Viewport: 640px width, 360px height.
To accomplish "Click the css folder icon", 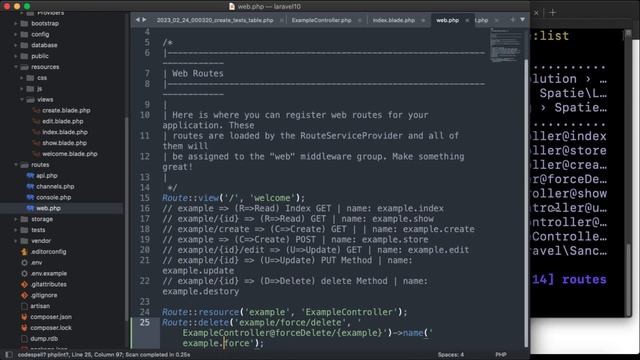I will (30, 78).
